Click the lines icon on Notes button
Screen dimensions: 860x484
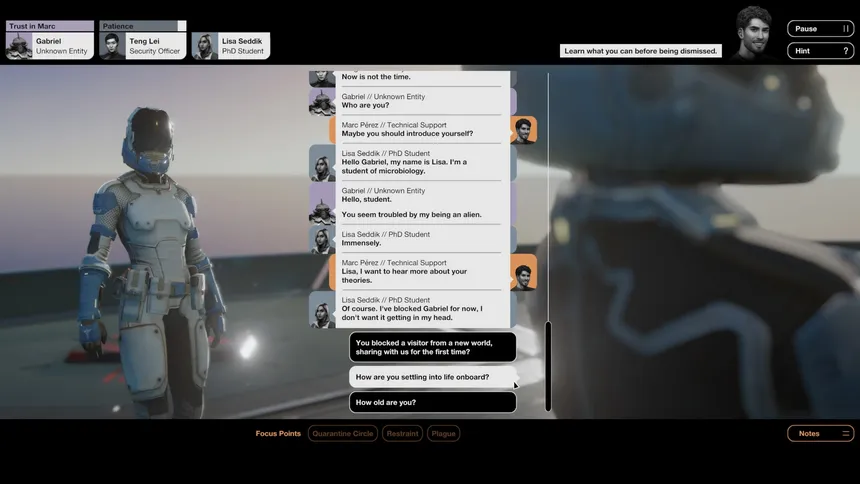(x=845, y=434)
